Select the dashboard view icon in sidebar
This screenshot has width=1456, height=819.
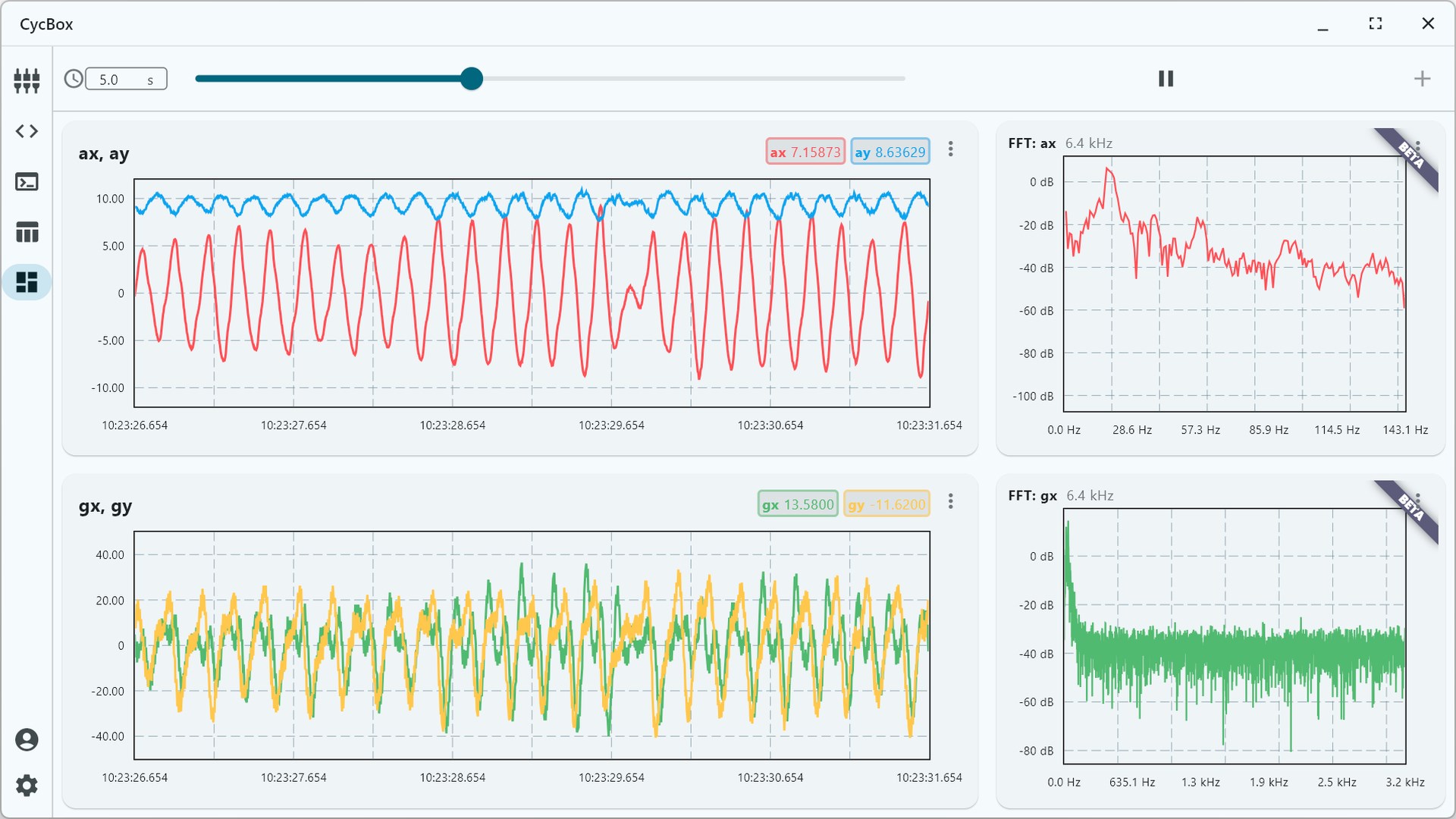tap(27, 282)
